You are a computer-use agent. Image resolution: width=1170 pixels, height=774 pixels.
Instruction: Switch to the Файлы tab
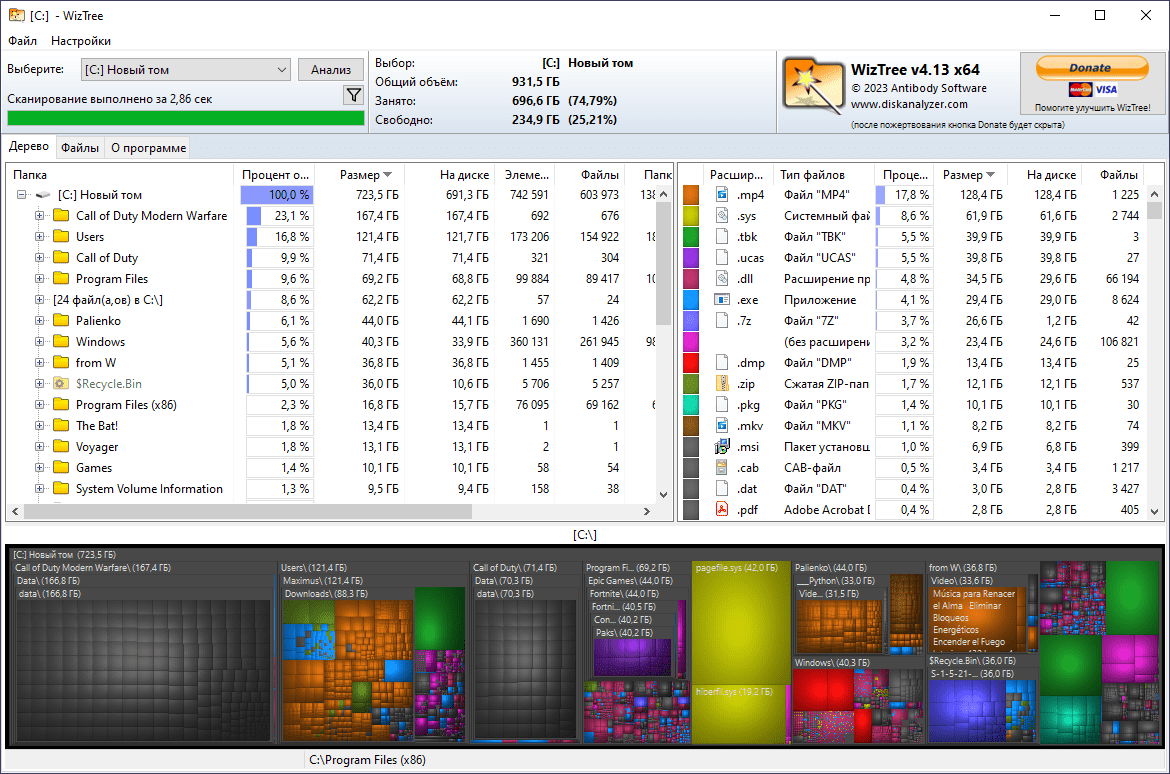coord(80,148)
